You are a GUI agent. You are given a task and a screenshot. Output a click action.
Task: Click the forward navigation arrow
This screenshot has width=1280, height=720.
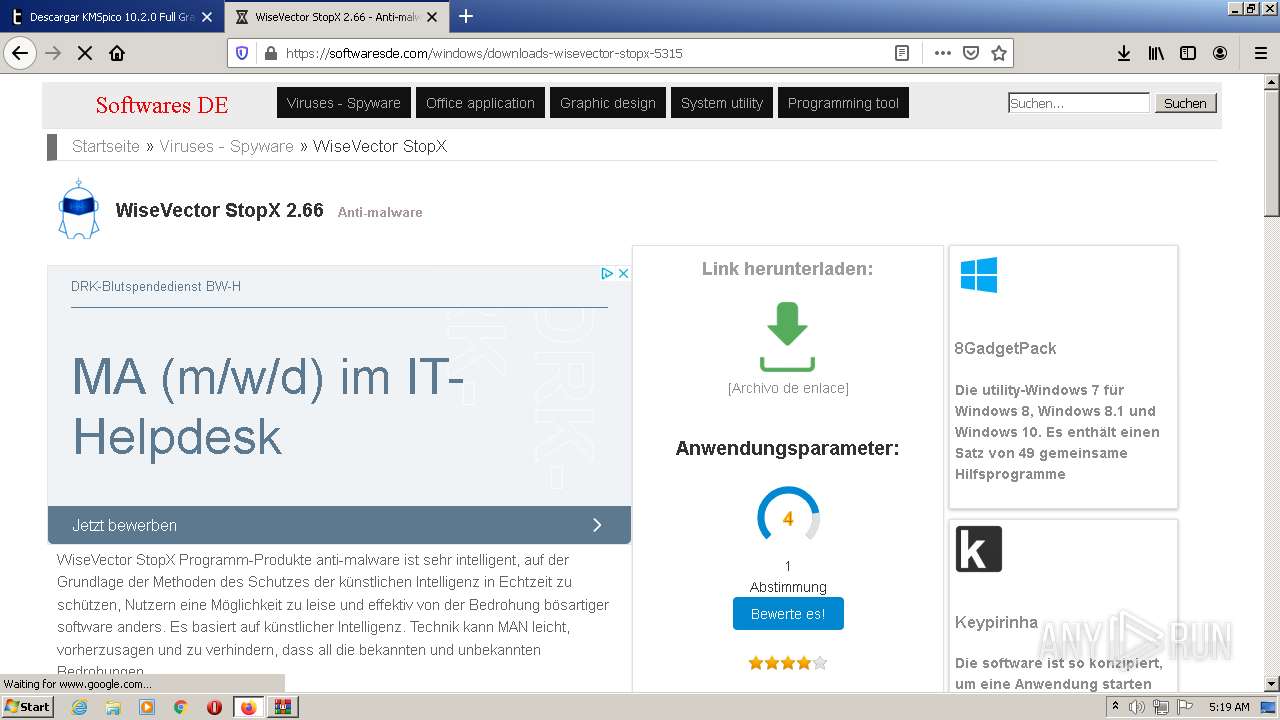53,53
